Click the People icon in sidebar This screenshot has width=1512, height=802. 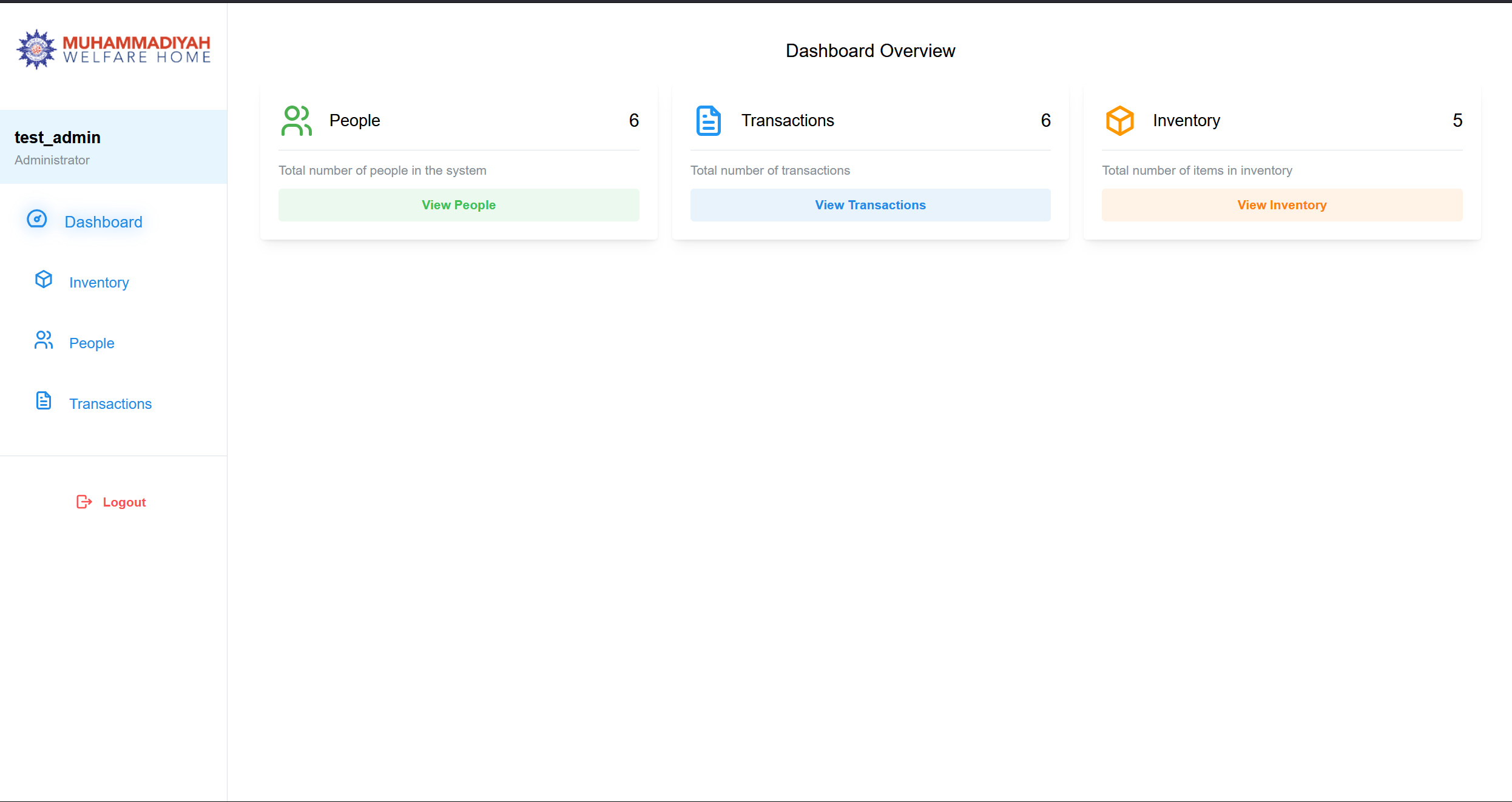(x=44, y=340)
